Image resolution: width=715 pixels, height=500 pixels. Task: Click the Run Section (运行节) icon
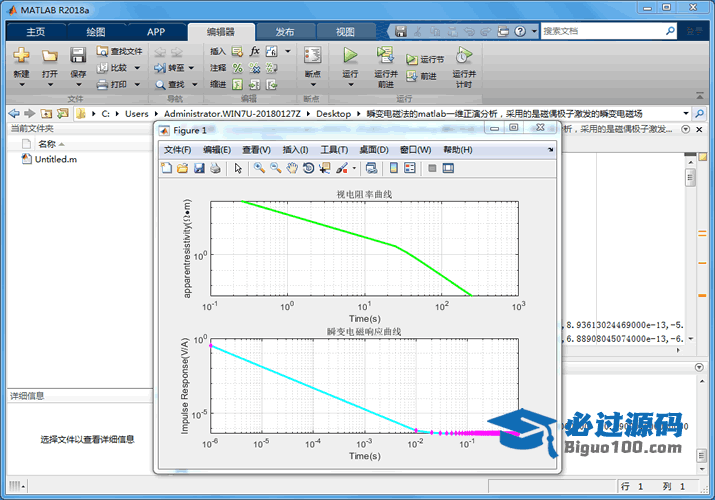412,59
